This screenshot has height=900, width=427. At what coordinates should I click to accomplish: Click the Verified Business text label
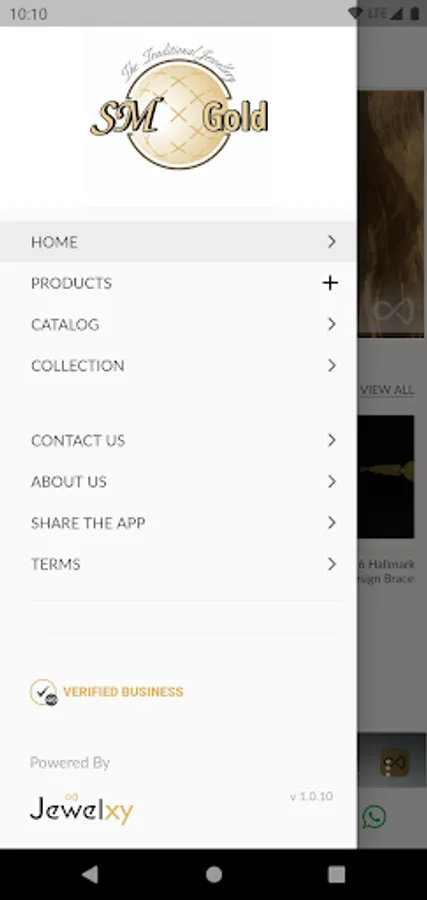pos(123,692)
